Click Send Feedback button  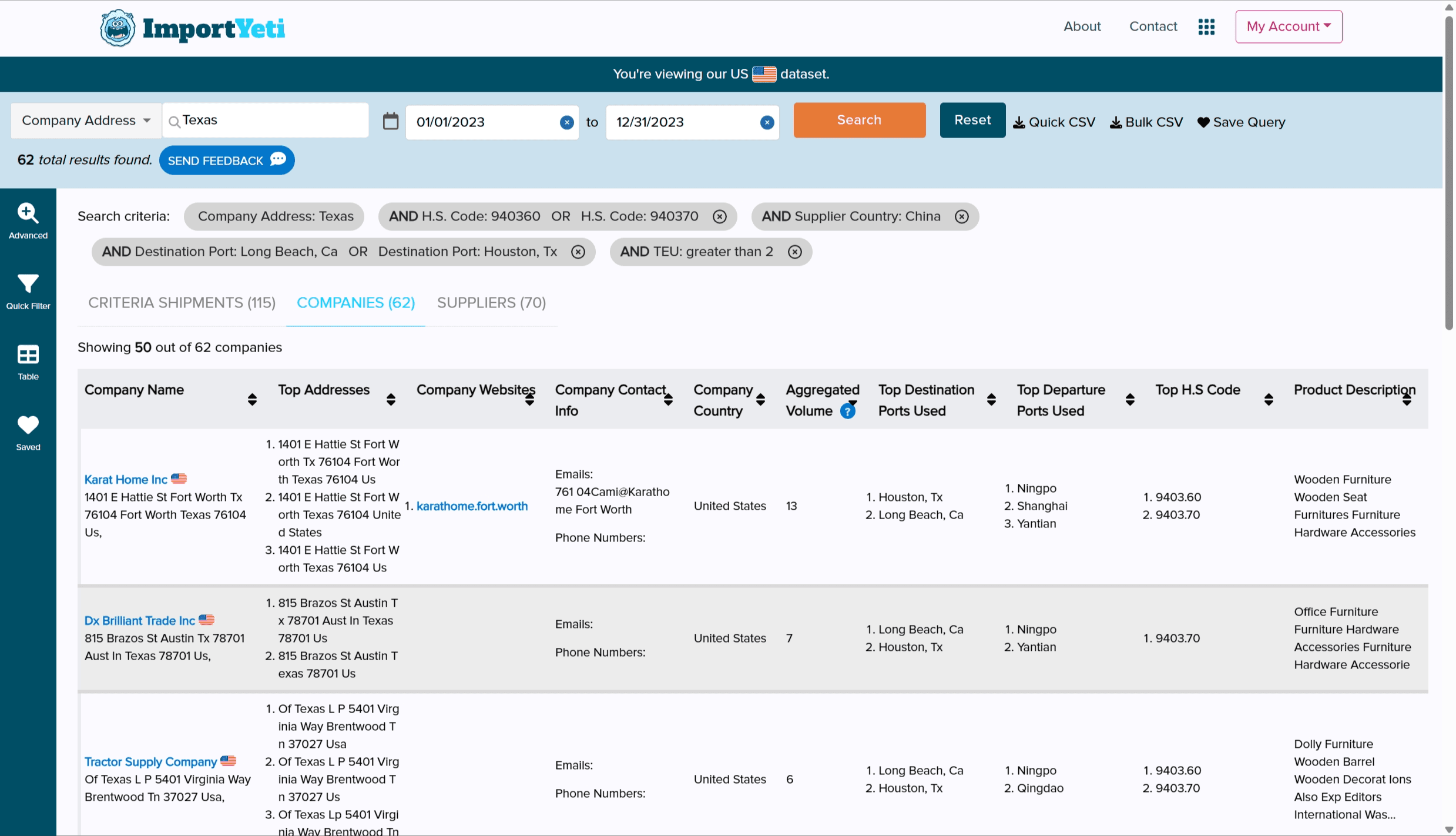tap(226, 160)
